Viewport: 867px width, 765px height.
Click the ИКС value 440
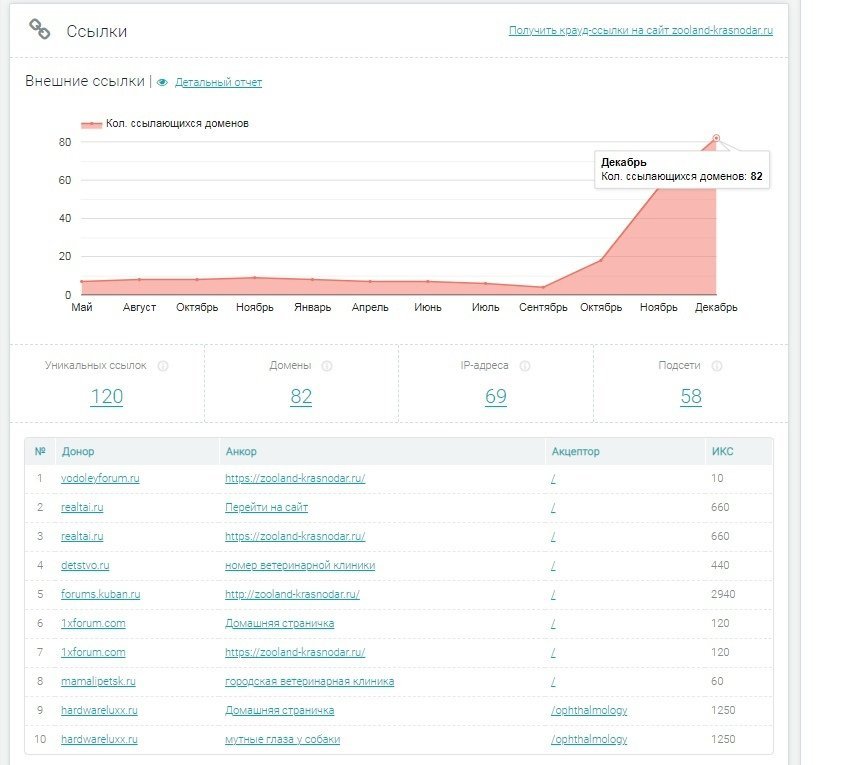(x=720, y=565)
